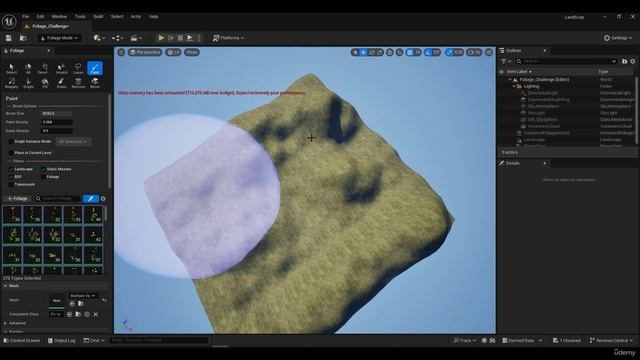Enable the translate gizmo in viewport
The height and width of the screenshot is (360, 640).
tap(363, 52)
